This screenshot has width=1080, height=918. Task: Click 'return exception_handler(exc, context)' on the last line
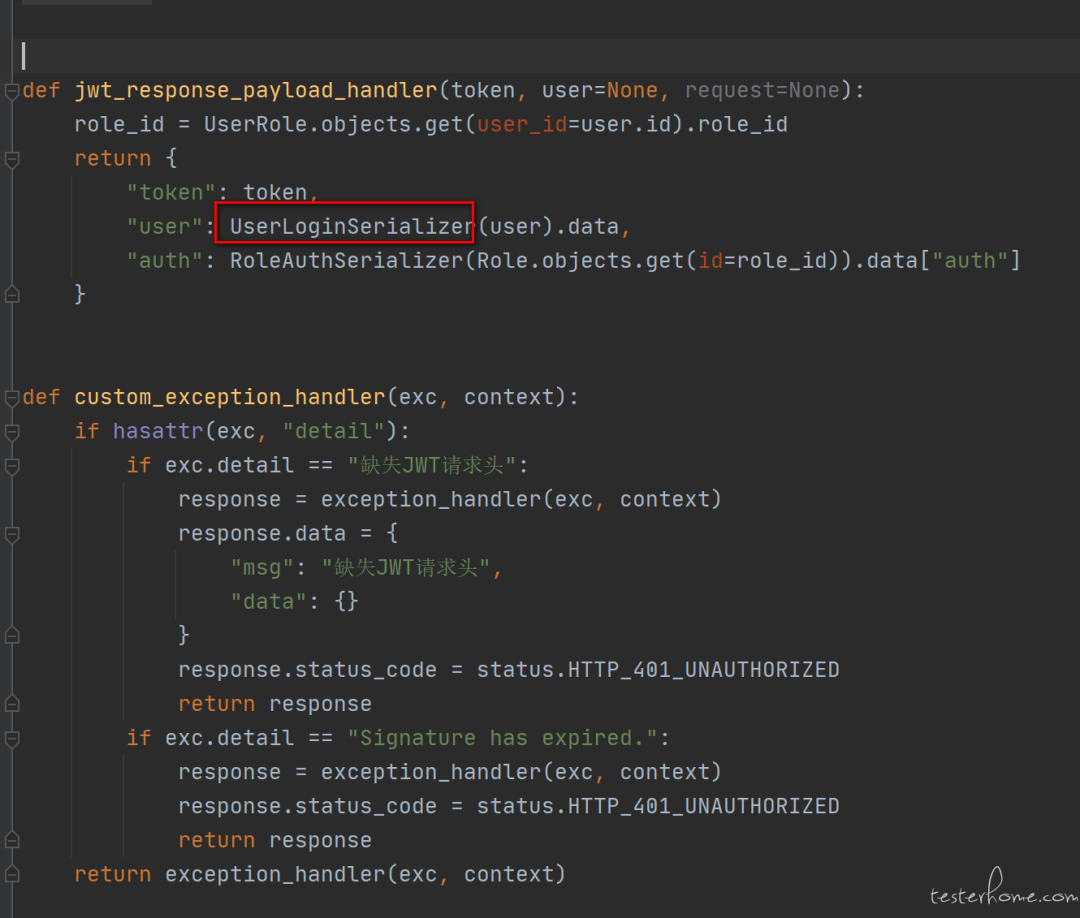pyautogui.click(x=320, y=875)
